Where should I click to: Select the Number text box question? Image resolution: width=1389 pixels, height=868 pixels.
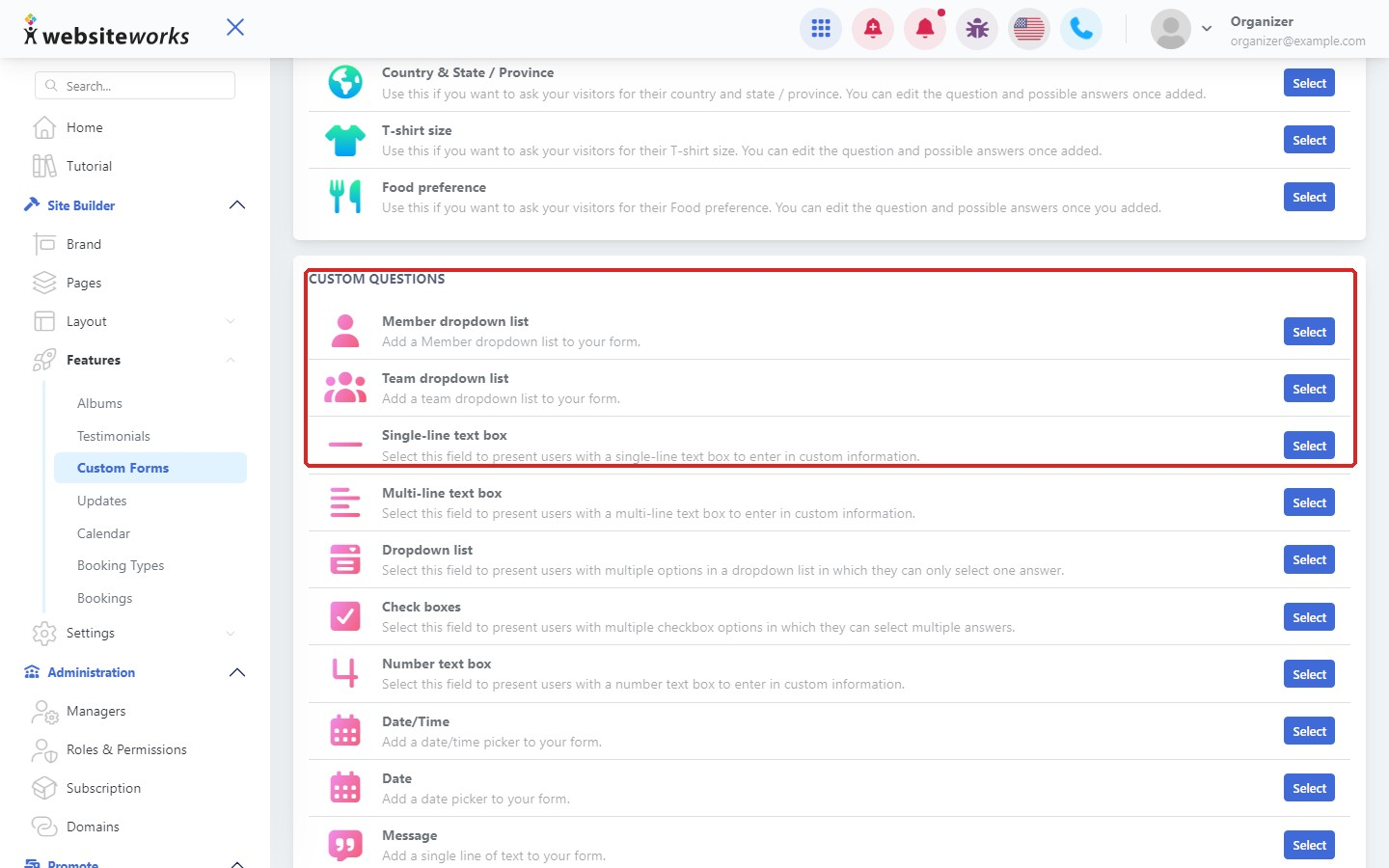point(1309,674)
